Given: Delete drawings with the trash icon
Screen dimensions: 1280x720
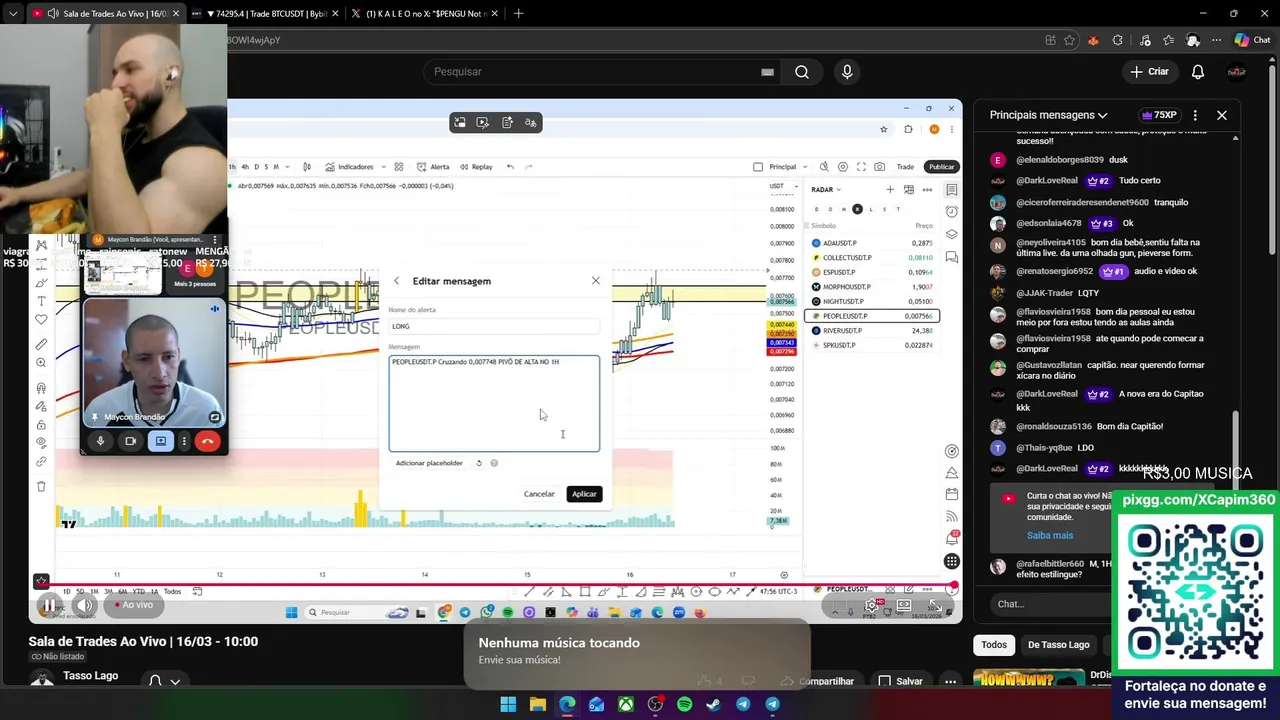Looking at the screenshot, I should [41, 486].
